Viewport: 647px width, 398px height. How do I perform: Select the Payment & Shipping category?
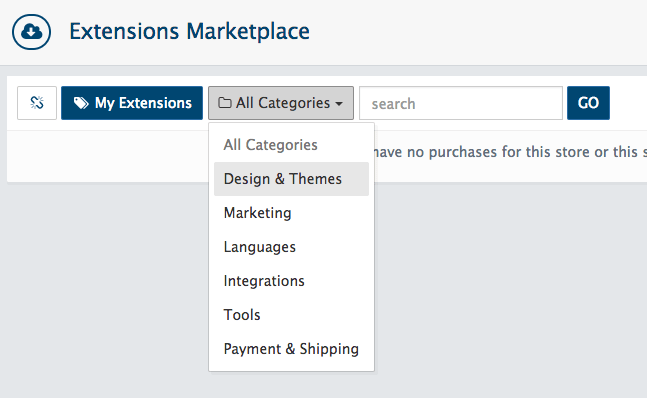291,349
